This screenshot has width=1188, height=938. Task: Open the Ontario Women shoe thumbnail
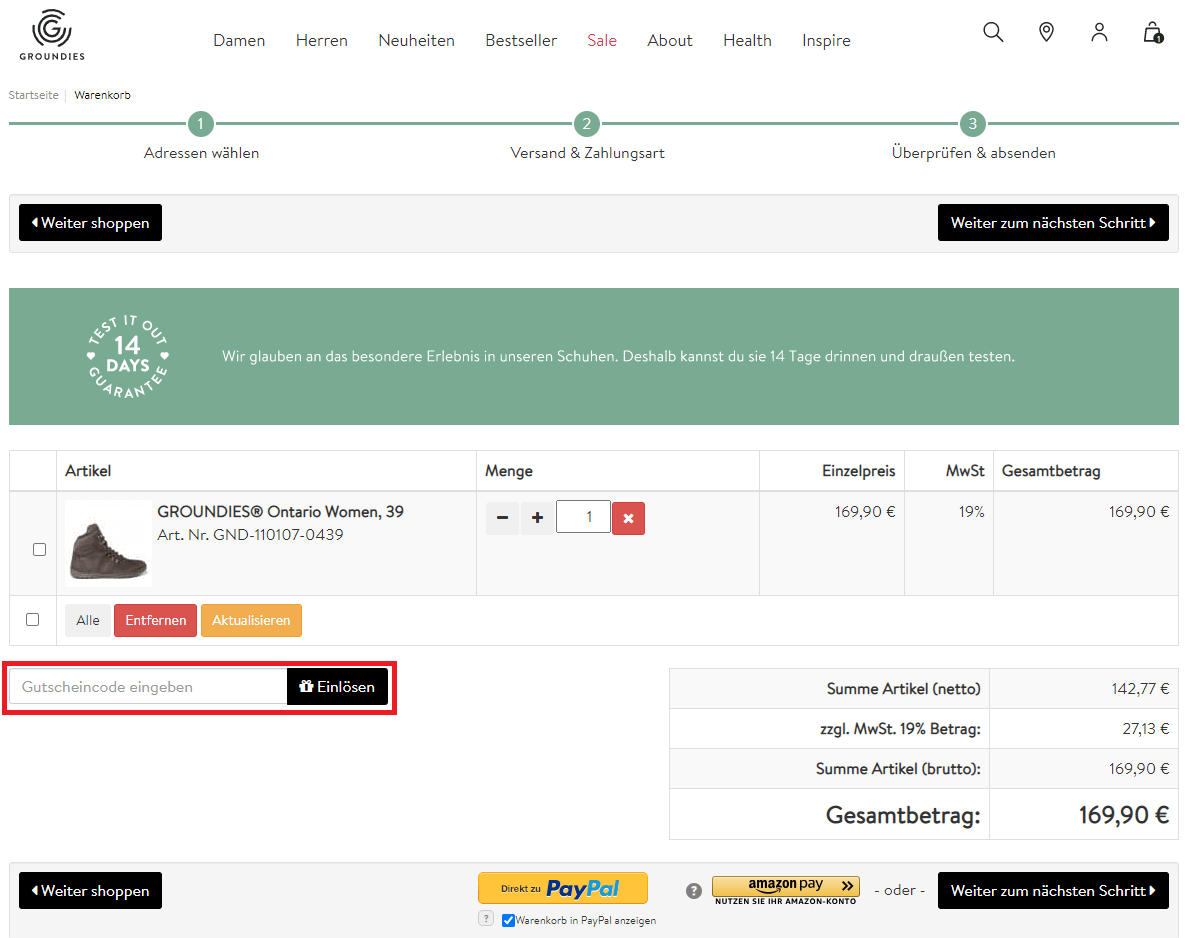pos(108,543)
